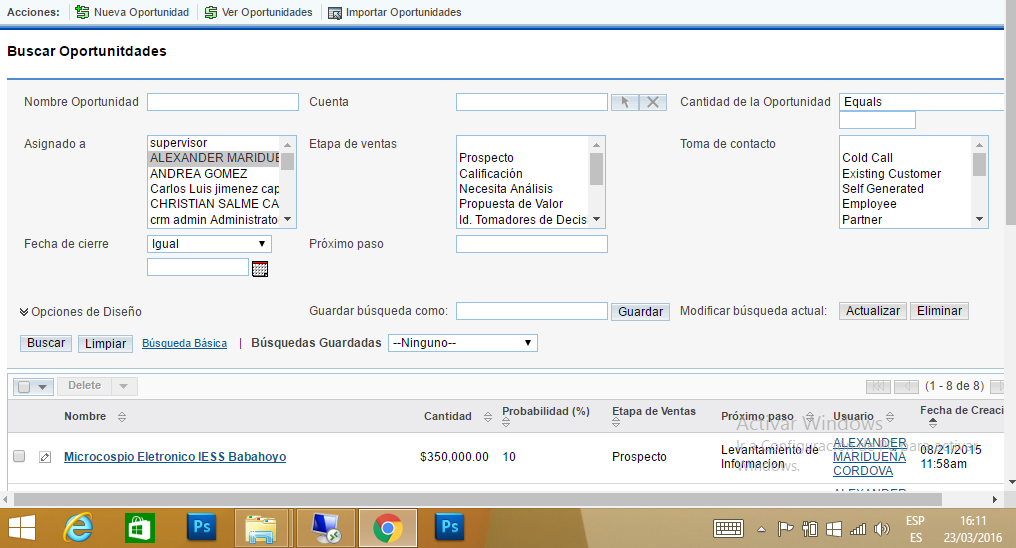The height and width of the screenshot is (548, 1016).
Task: Check the Microcospio Eletronico row checkbox
Action: pyautogui.click(x=19, y=456)
